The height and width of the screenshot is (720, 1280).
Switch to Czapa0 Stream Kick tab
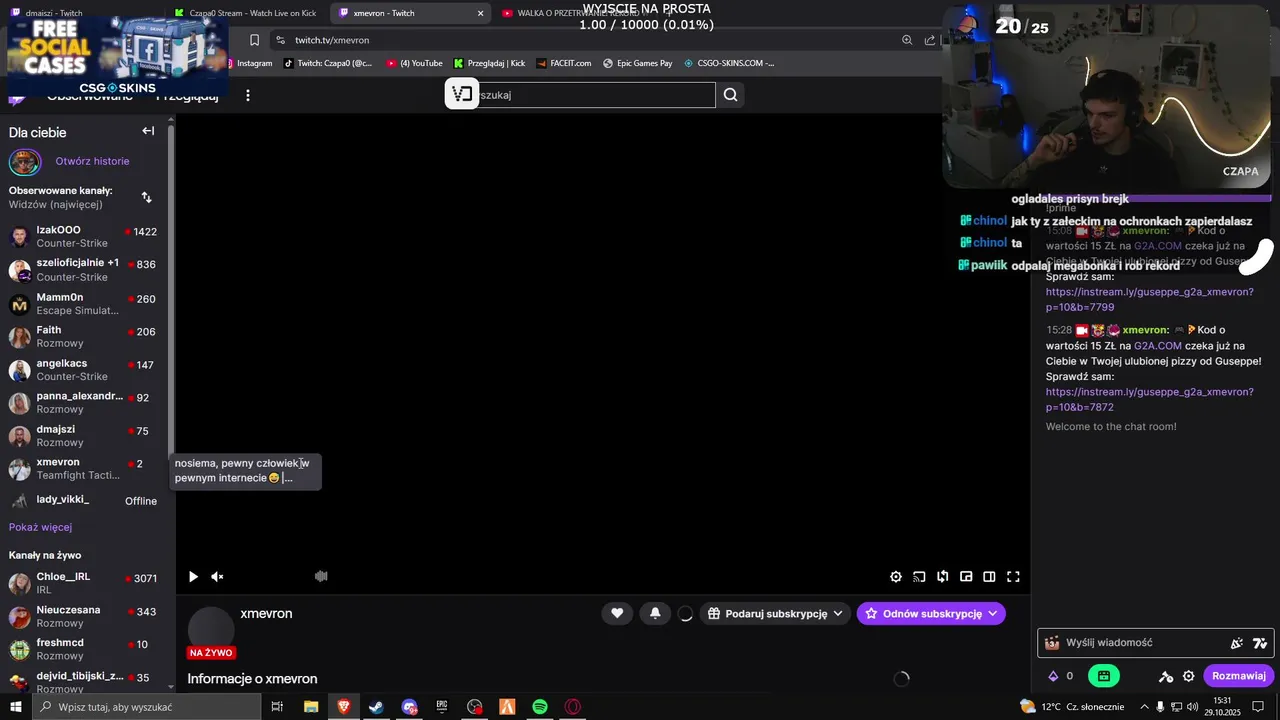(245, 13)
